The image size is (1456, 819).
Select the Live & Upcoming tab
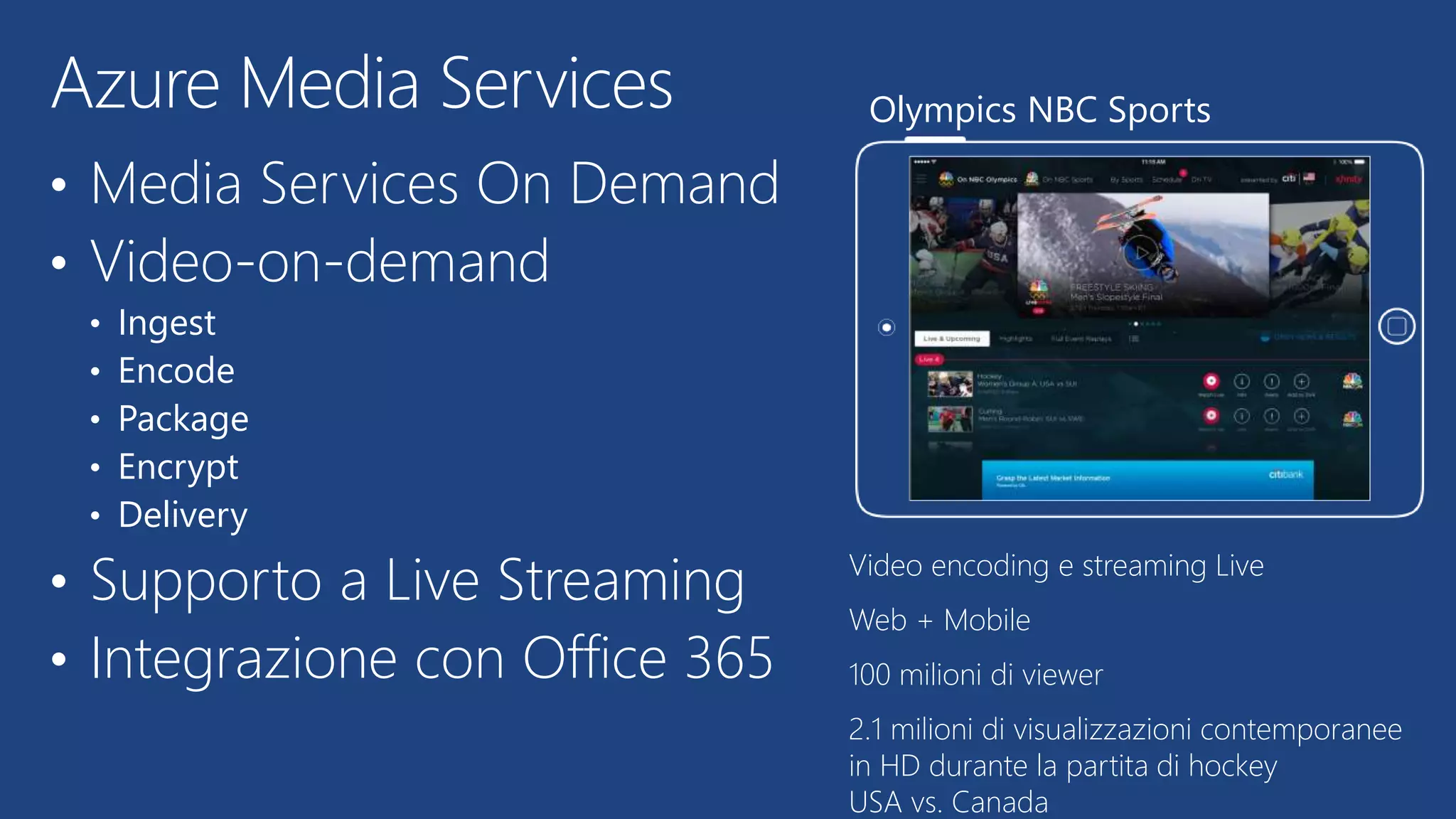951,339
